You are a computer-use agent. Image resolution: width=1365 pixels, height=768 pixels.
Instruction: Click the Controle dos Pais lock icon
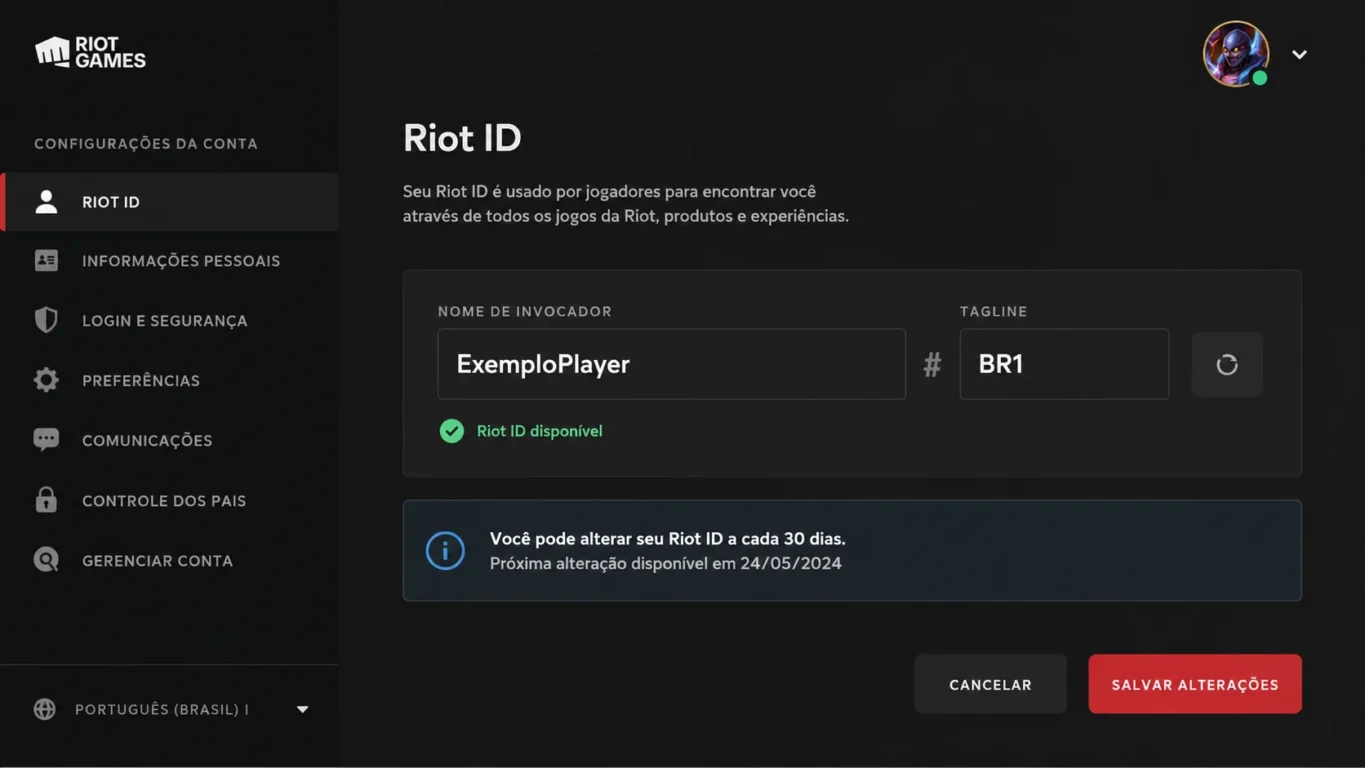click(46, 500)
